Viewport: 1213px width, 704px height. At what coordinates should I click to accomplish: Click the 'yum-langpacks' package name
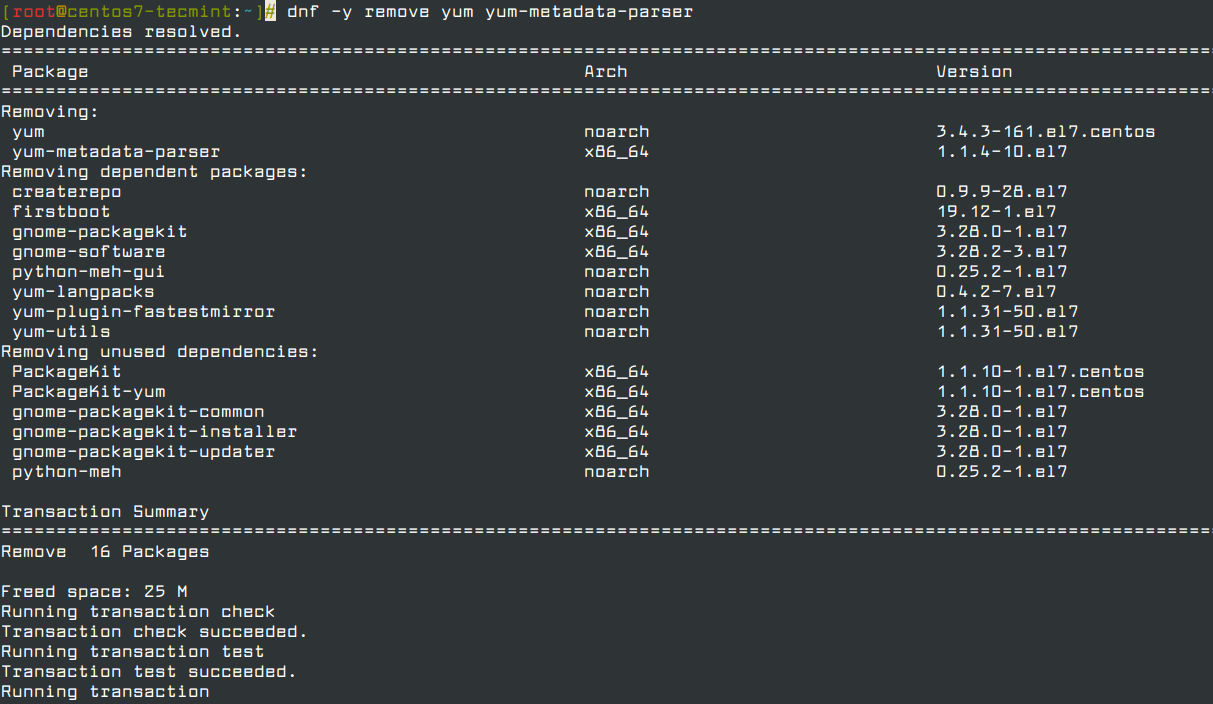click(x=83, y=292)
